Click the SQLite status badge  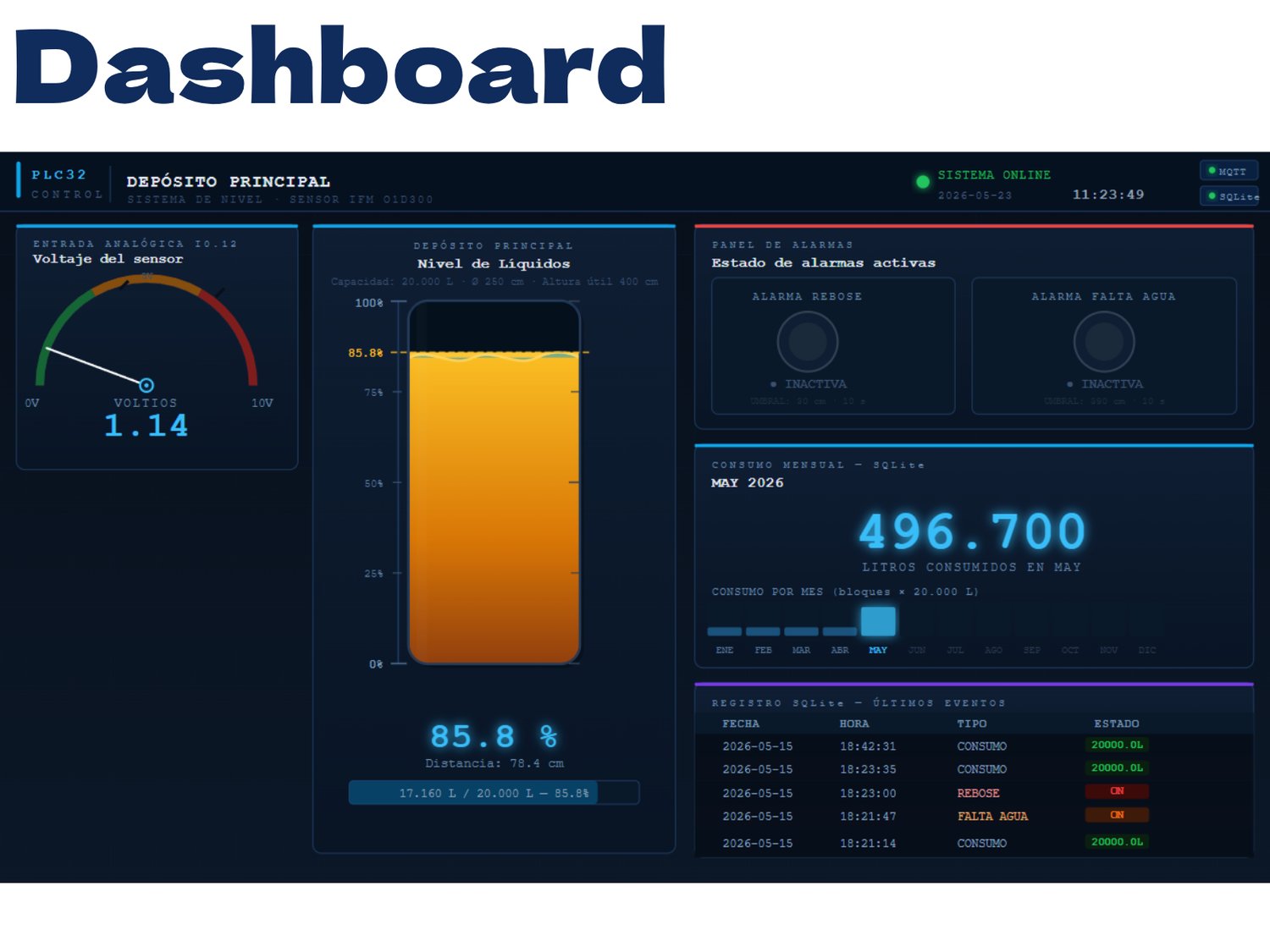point(1229,195)
